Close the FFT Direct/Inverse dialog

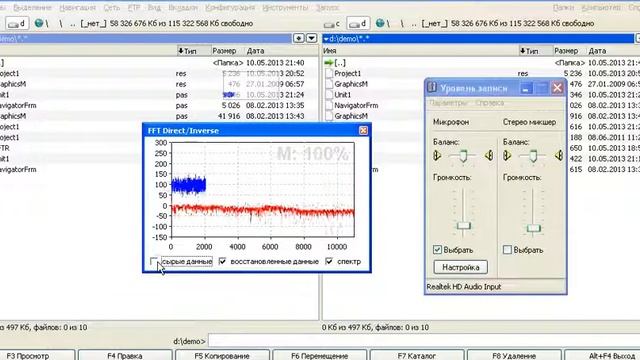click(x=363, y=130)
